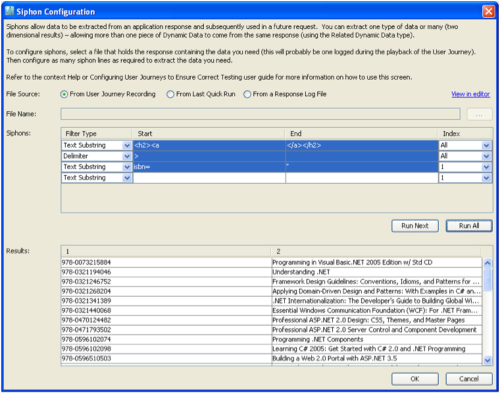Image resolution: width=500 pixels, height=393 pixels.
Task: Select result 978-0596102074
Action: [x=166, y=339]
